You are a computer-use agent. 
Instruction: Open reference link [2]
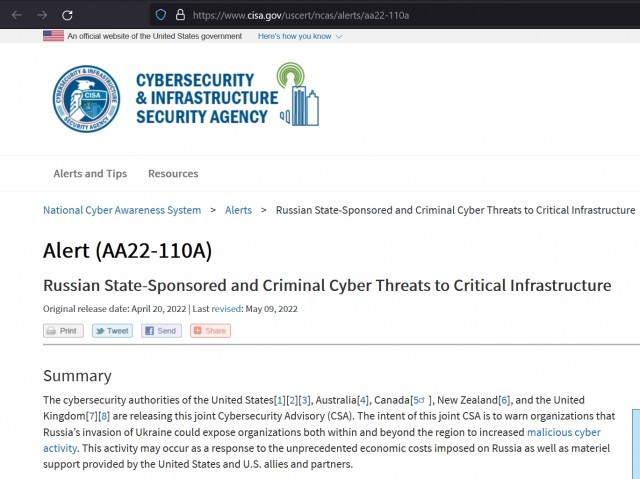click(292, 400)
